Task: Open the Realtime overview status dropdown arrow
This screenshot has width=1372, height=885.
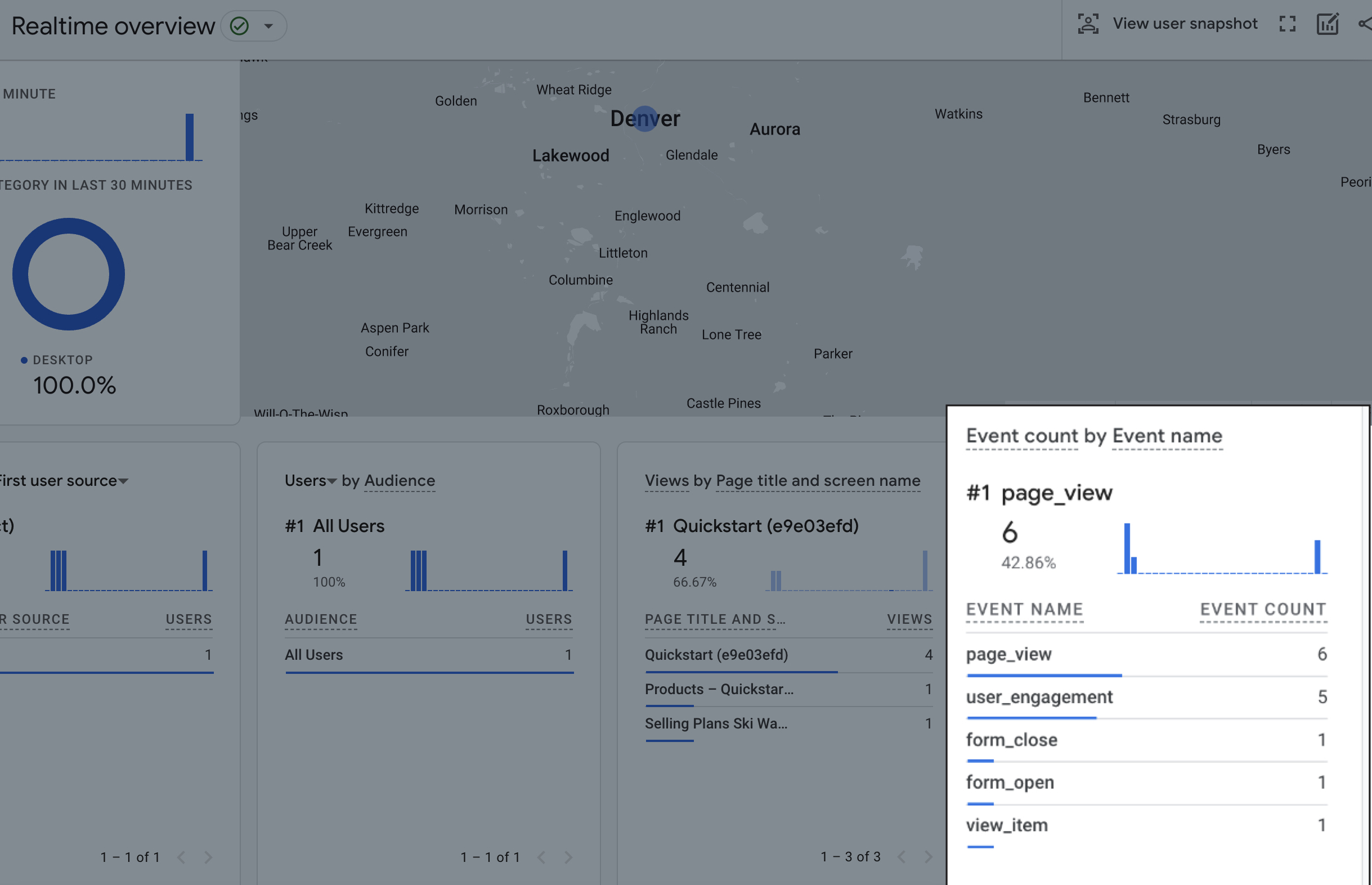Action: pos(268,26)
